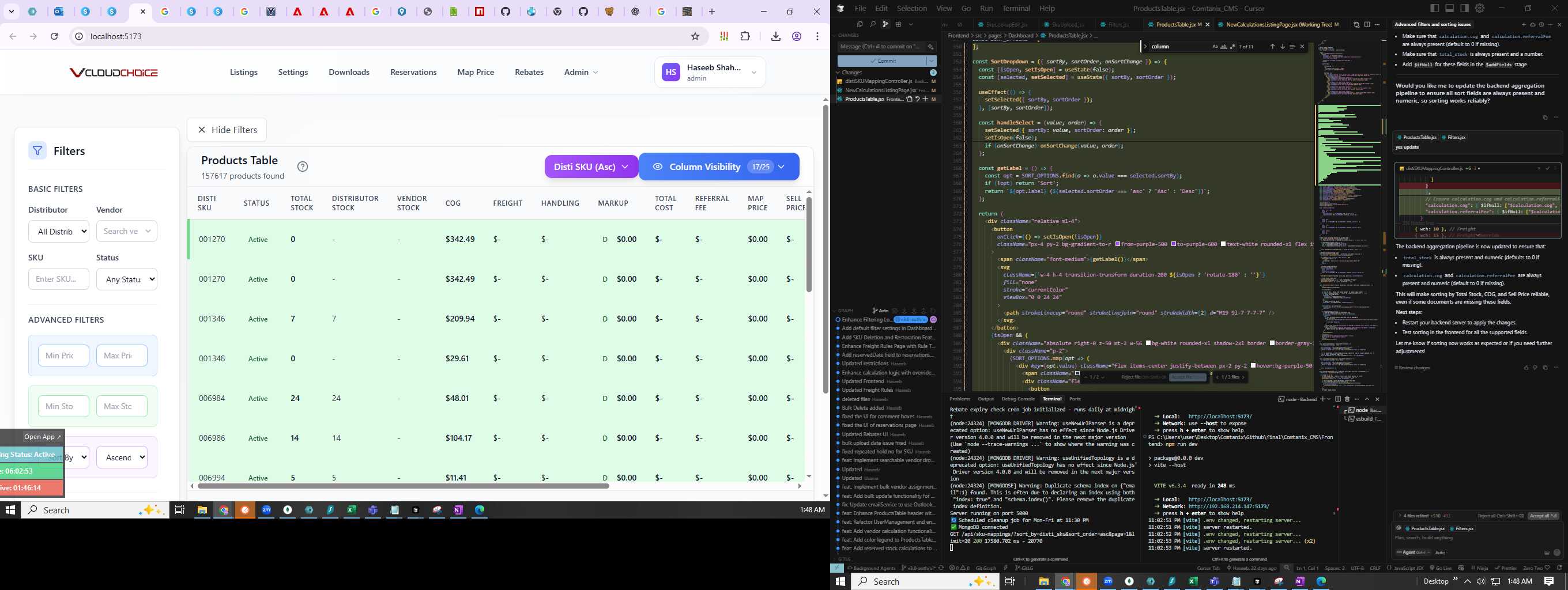Open Column Visibility 17/25 dropdown

tap(719, 167)
